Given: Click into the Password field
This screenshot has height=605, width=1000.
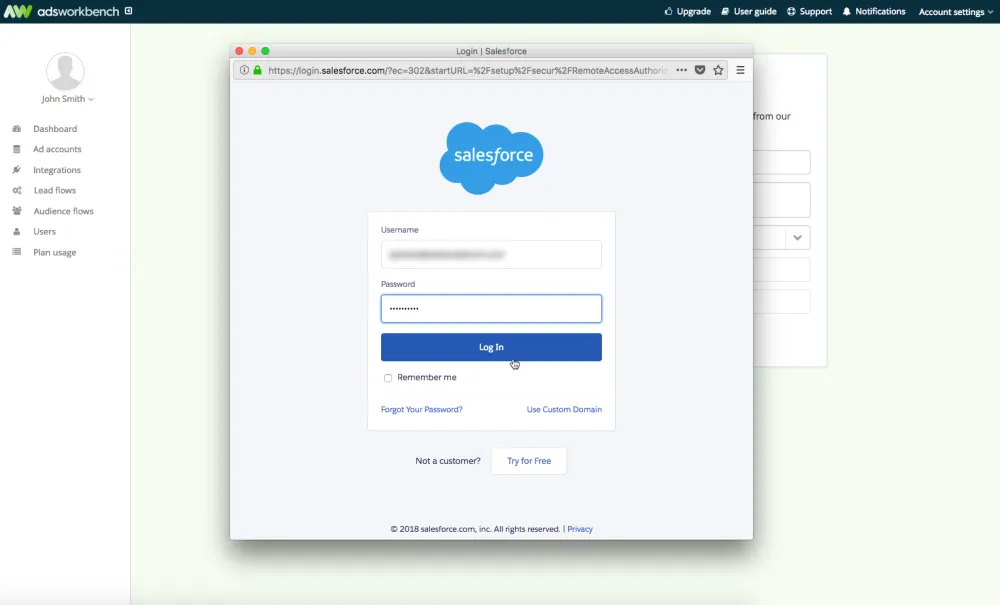Looking at the screenshot, I should 491,309.
